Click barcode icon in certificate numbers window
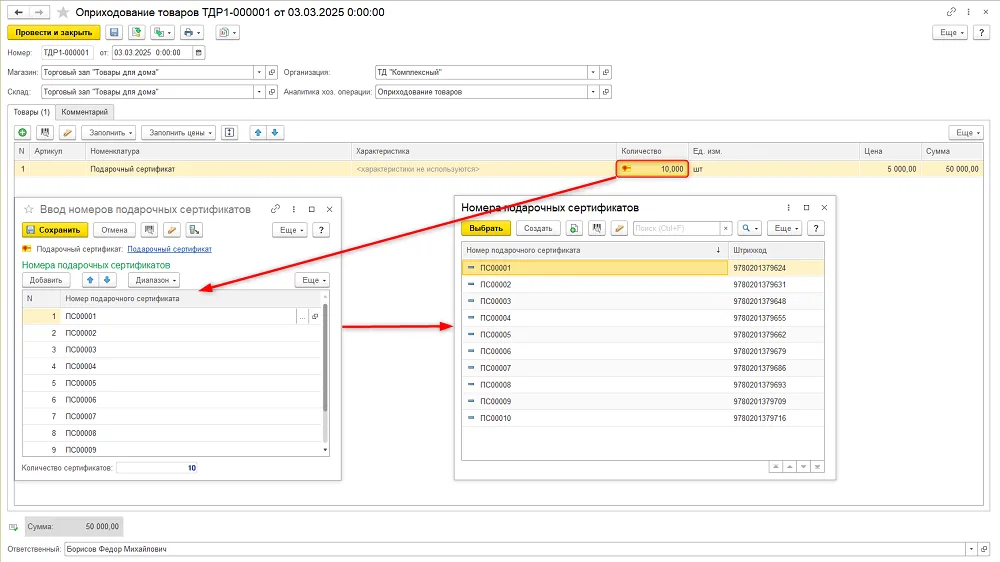This screenshot has width=1000, height=562. tap(596, 228)
